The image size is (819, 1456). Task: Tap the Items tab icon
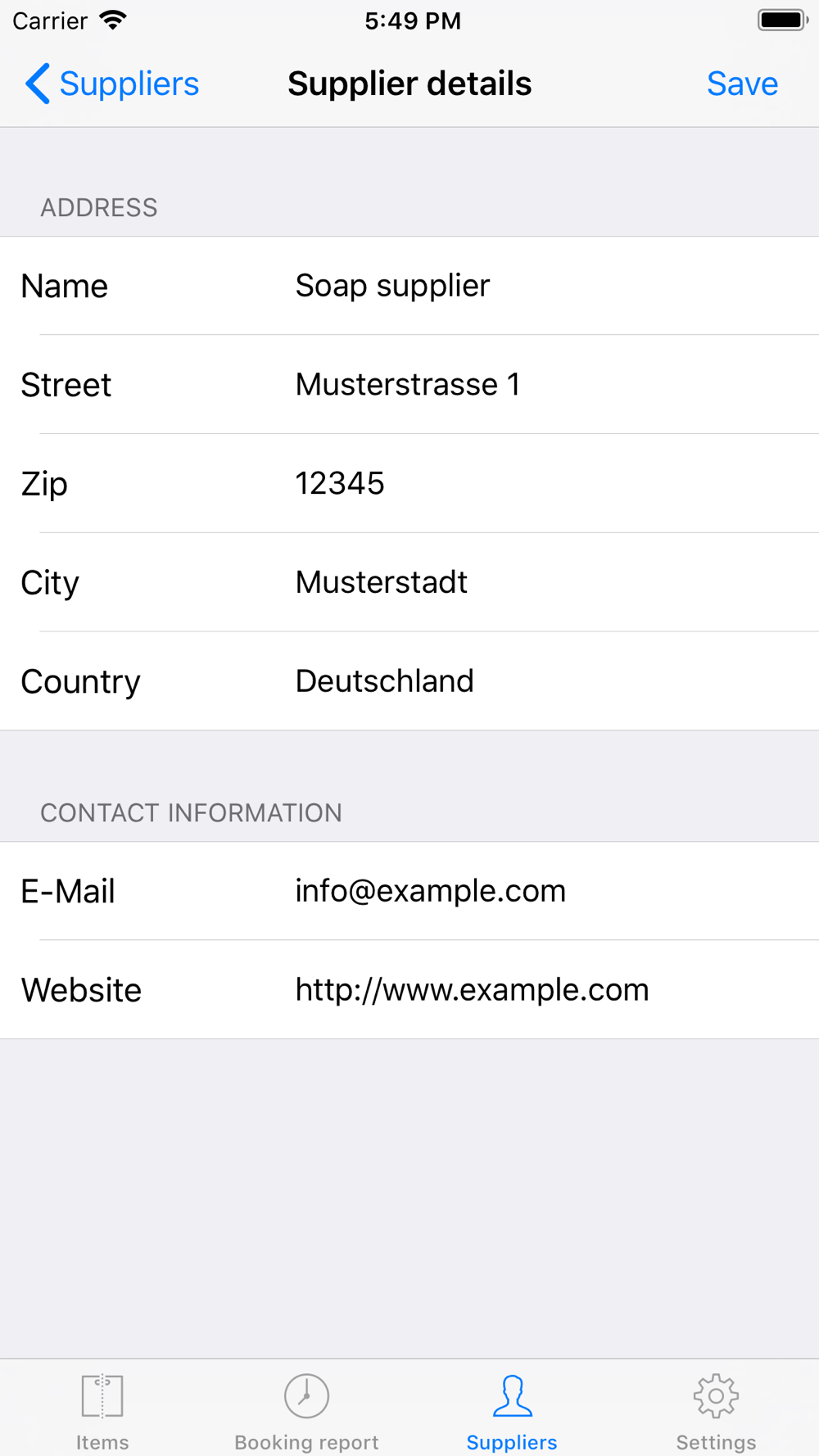coord(102,1395)
